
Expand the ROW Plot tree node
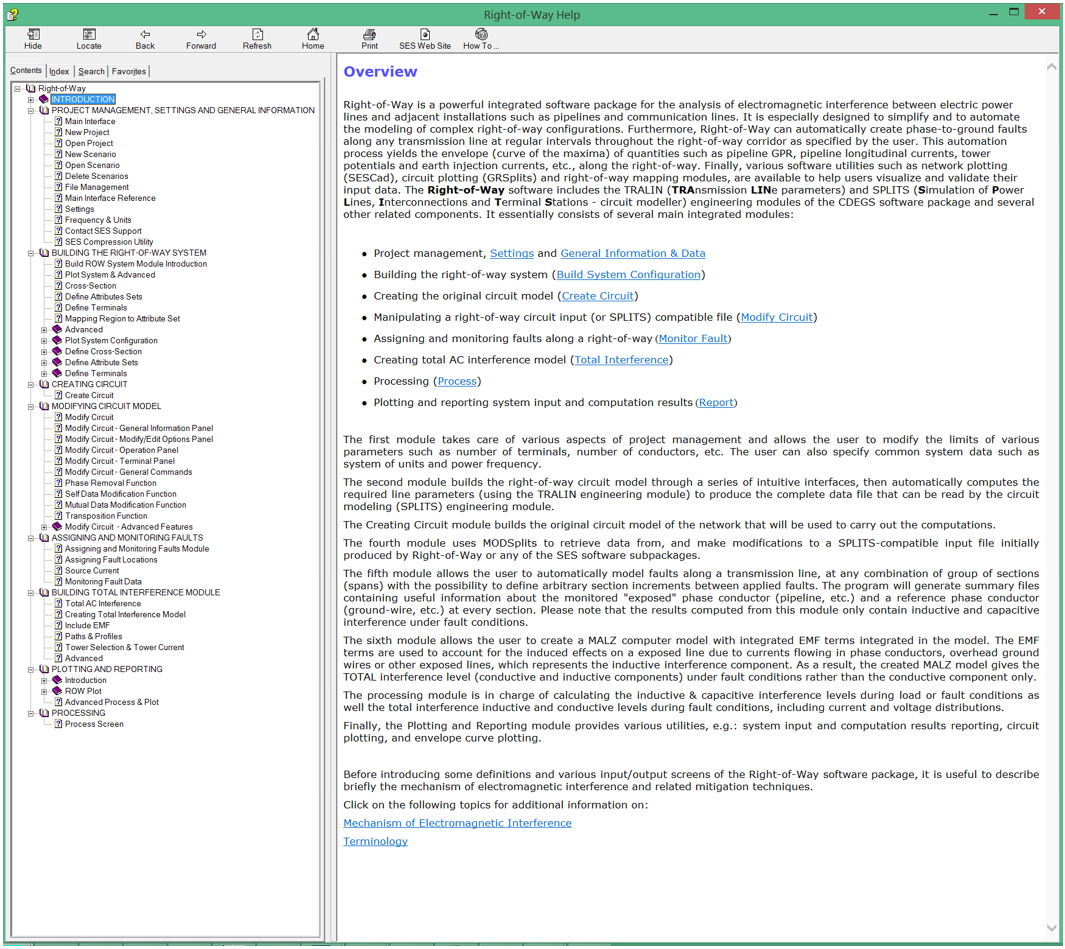(44, 691)
